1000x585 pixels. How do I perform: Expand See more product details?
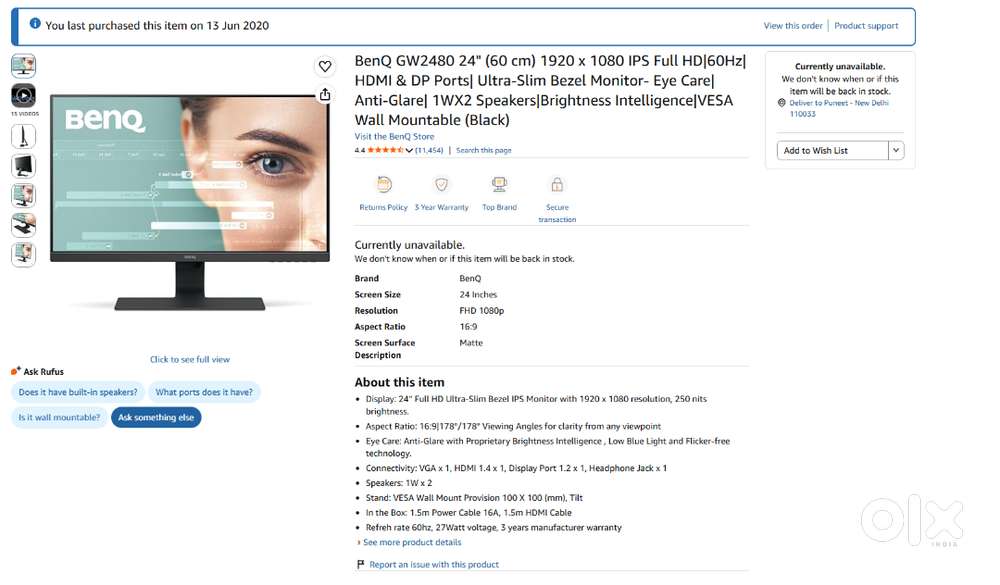click(x=412, y=542)
